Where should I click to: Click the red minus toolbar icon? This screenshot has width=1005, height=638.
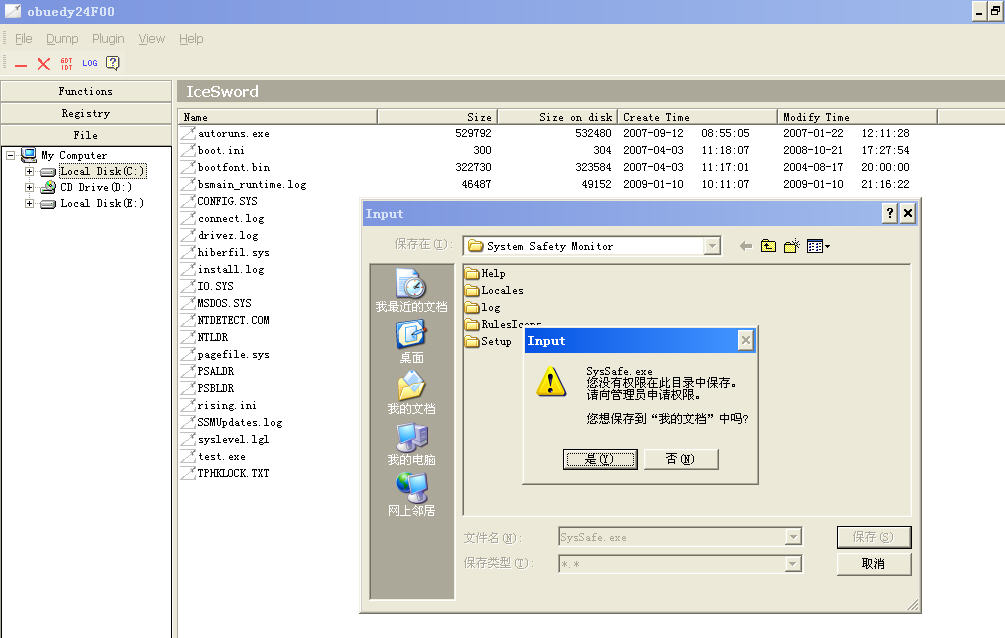(x=21, y=64)
